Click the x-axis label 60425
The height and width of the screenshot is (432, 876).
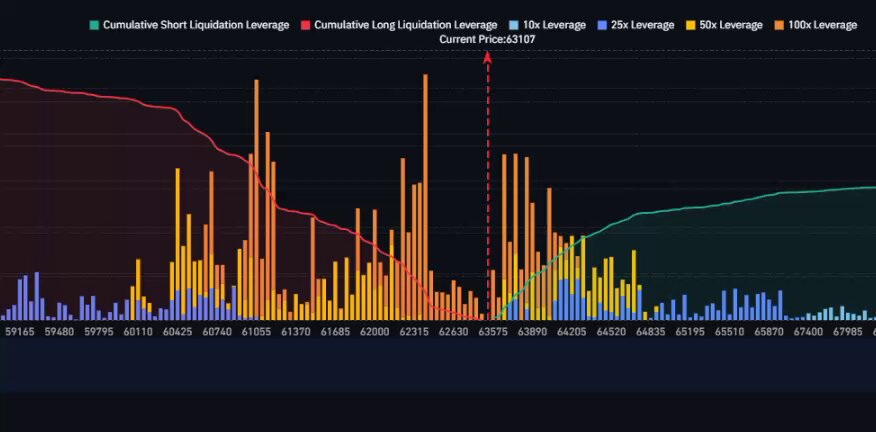pyautogui.click(x=178, y=331)
